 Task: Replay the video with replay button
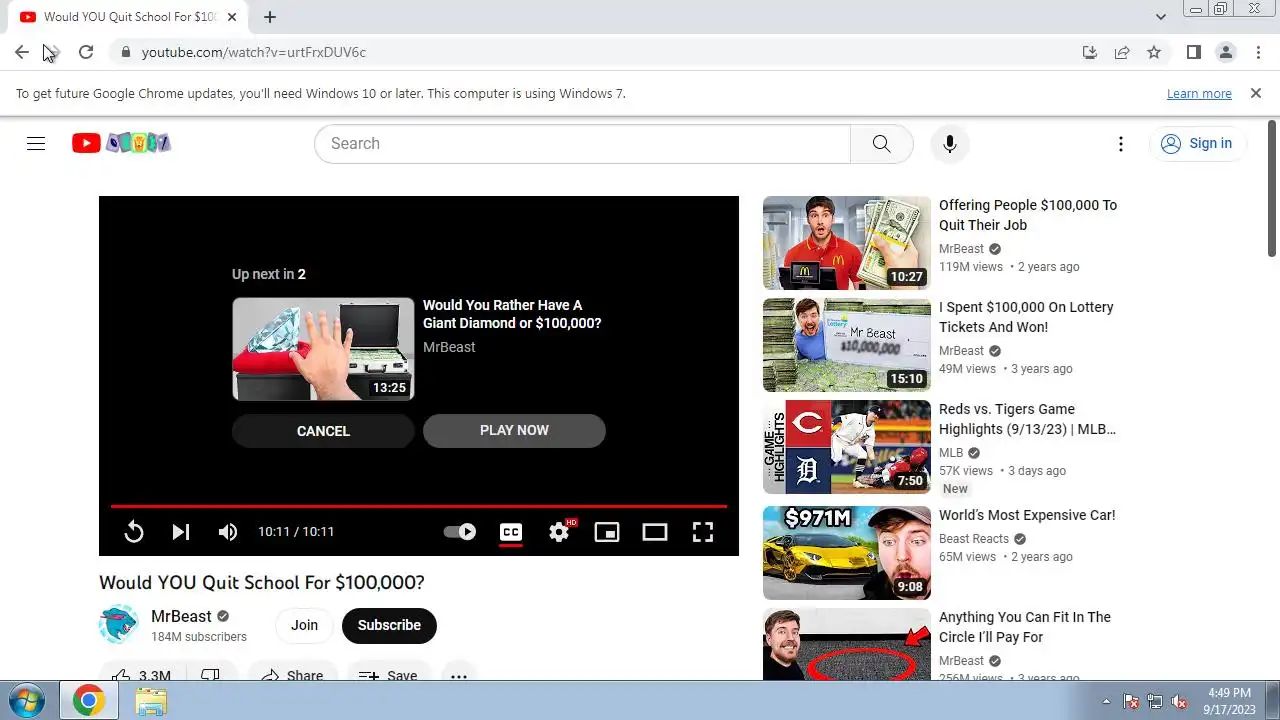(133, 532)
